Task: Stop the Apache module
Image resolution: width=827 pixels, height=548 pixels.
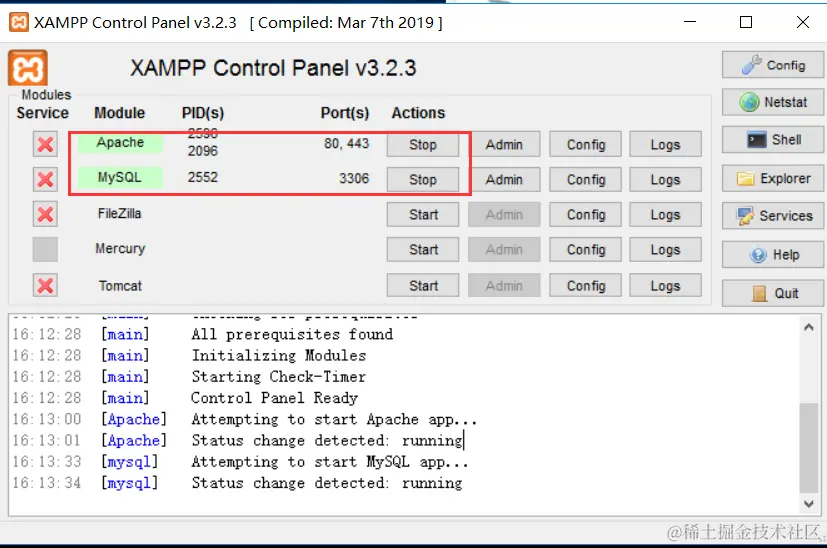Action: coord(423,145)
